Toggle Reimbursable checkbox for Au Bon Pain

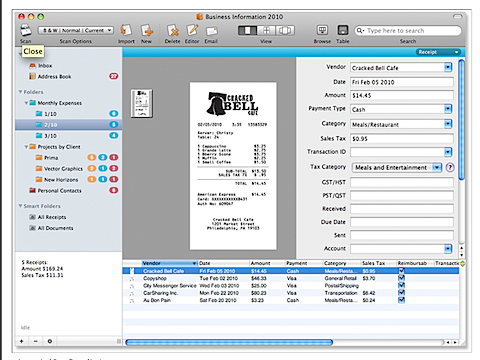click(x=401, y=300)
